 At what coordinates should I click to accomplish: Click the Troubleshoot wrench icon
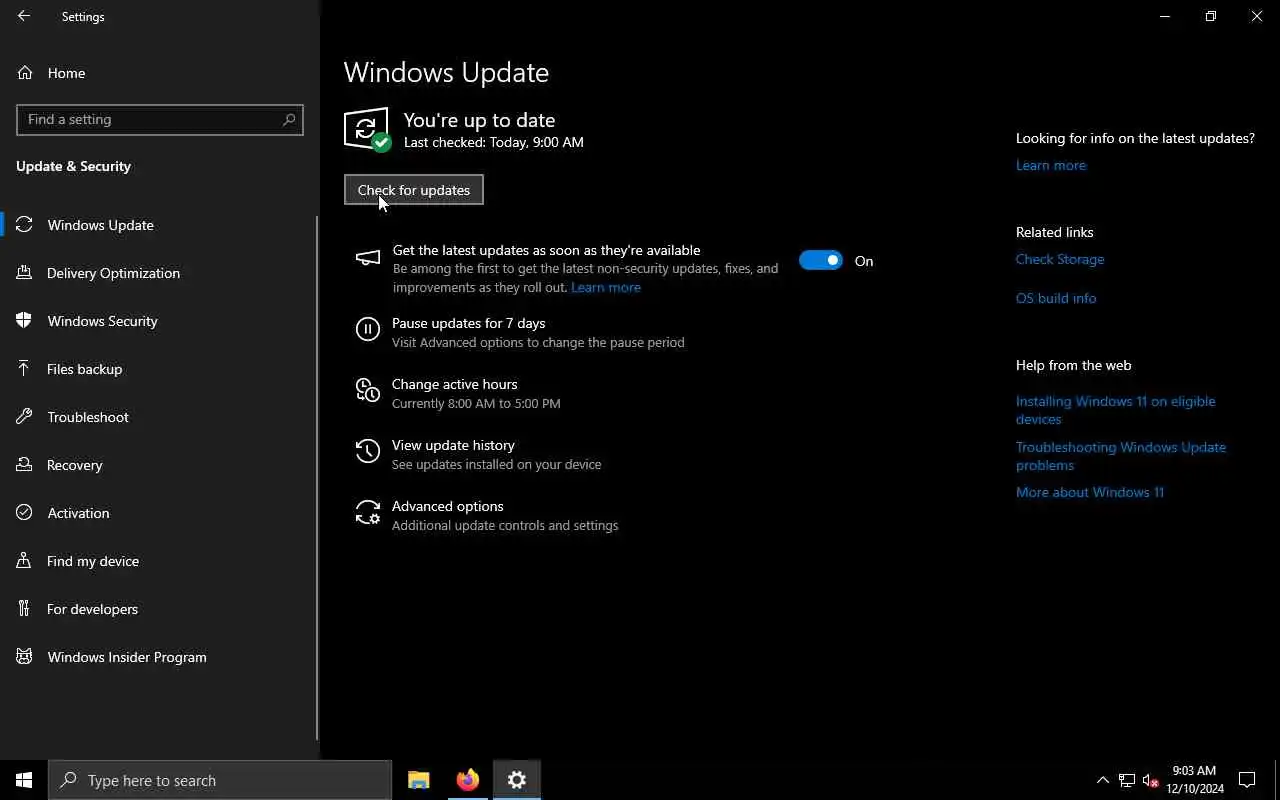25,417
